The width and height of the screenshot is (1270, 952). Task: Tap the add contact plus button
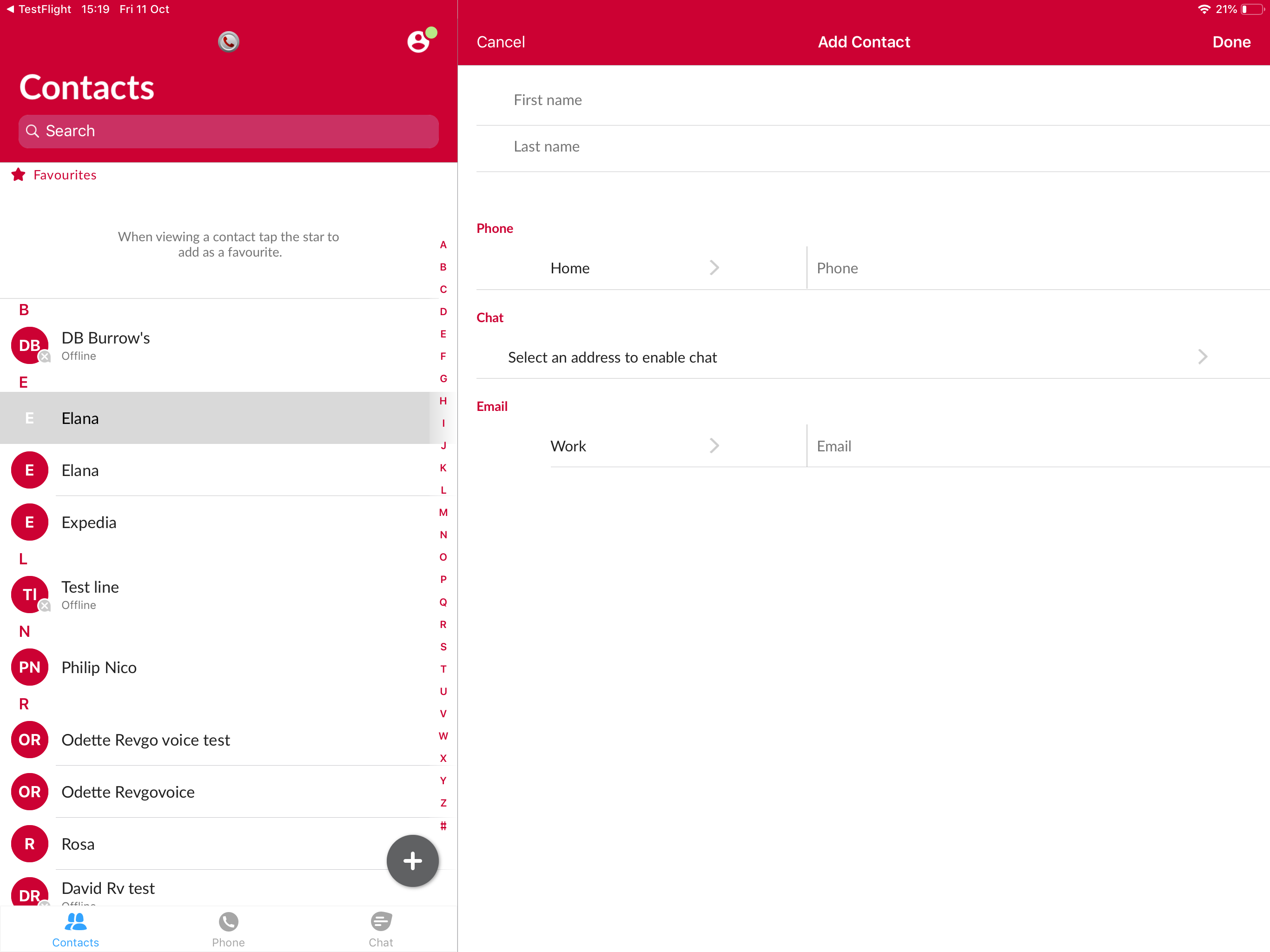pyautogui.click(x=412, y=860)
